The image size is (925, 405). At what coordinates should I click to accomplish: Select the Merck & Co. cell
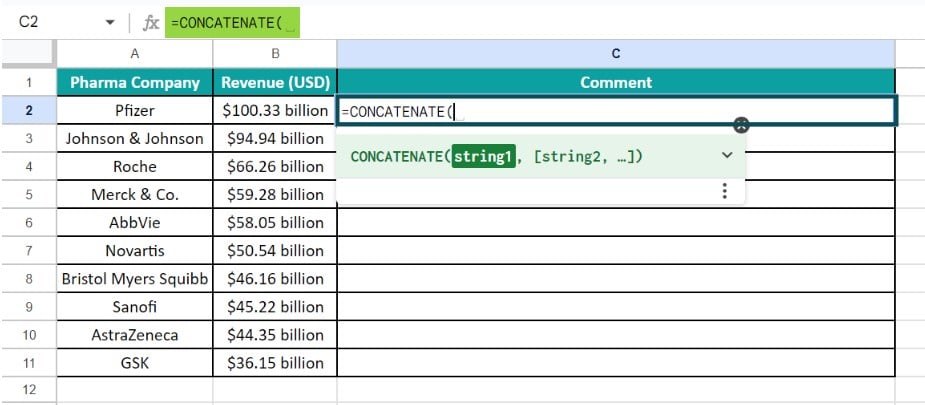point(135,195)
